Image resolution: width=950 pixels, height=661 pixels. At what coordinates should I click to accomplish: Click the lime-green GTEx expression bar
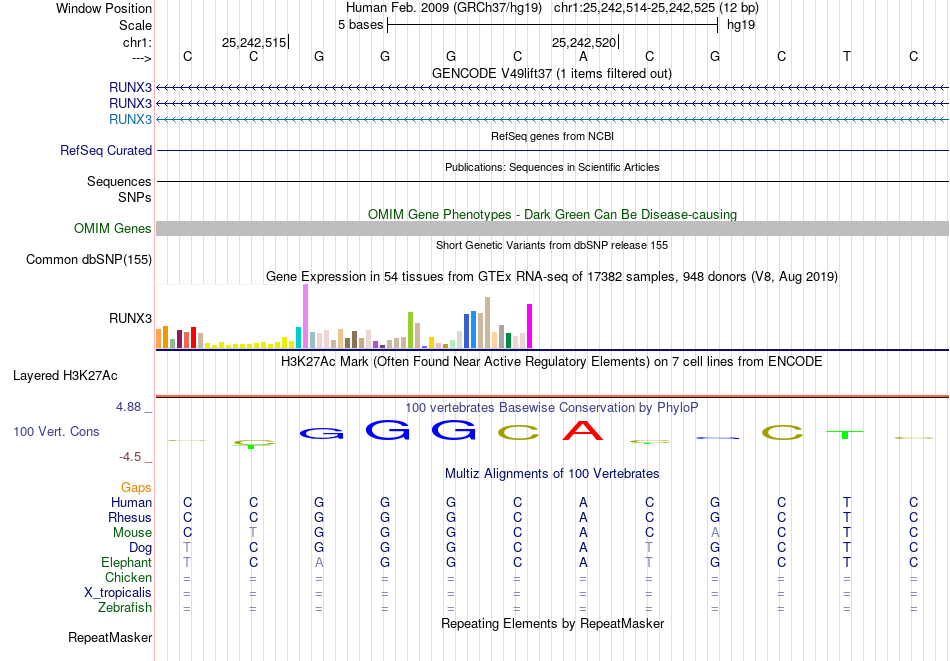click(410, 330)
